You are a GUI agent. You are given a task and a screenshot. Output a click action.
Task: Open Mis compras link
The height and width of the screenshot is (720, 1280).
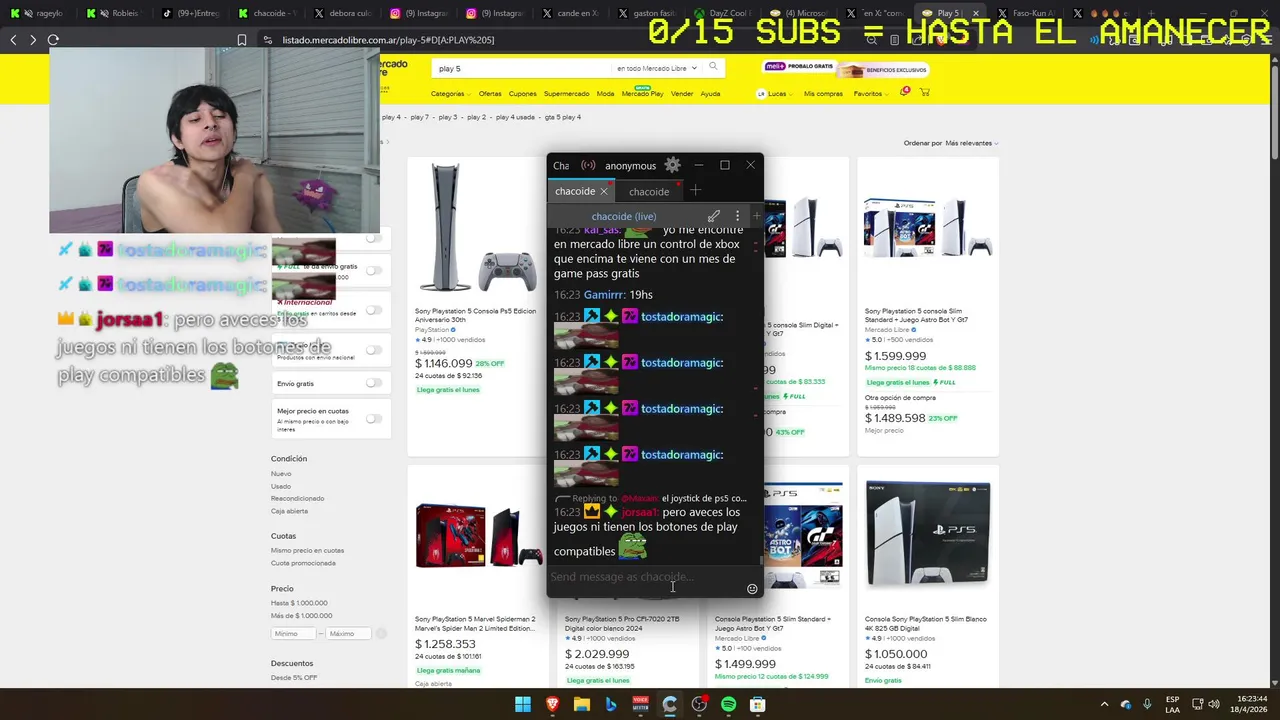pos(823,94)
